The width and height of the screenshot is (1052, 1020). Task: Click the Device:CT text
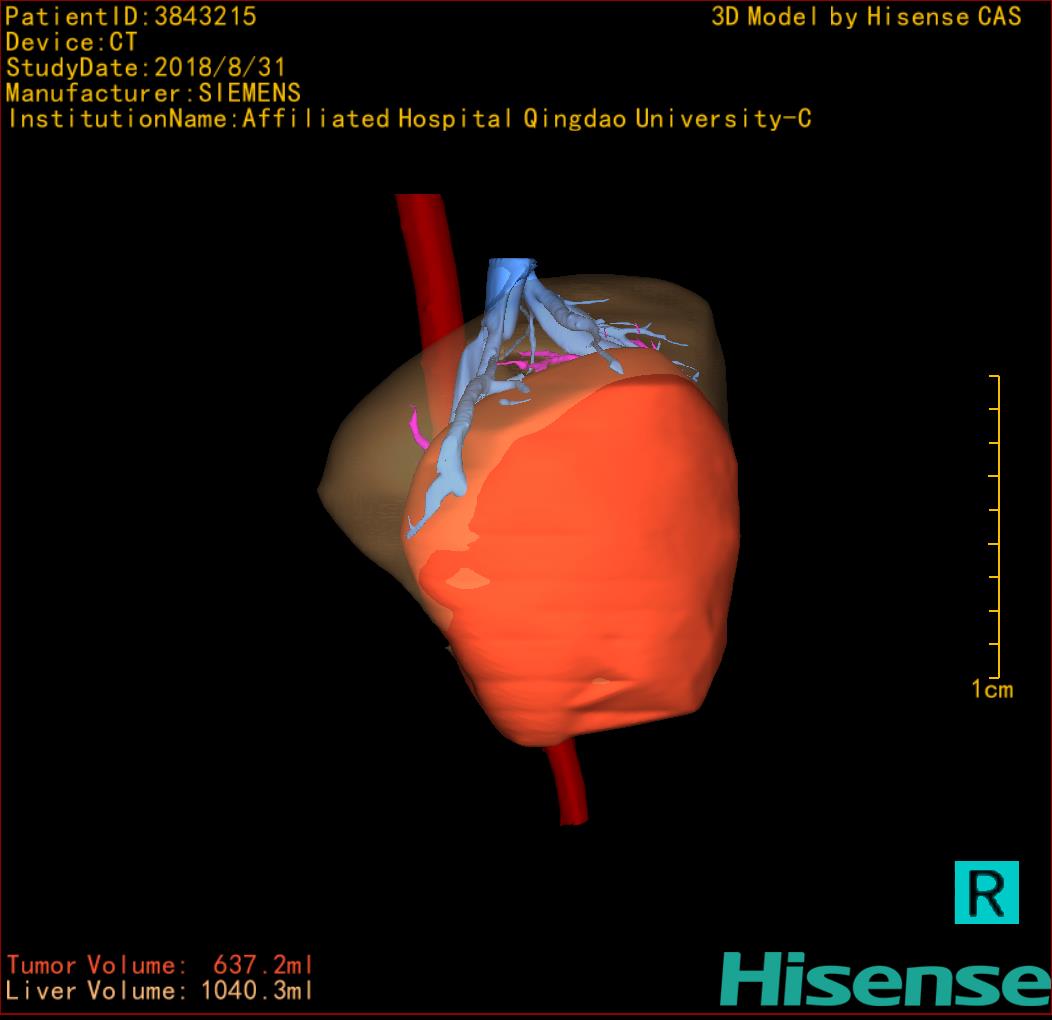tap(71, 42)
